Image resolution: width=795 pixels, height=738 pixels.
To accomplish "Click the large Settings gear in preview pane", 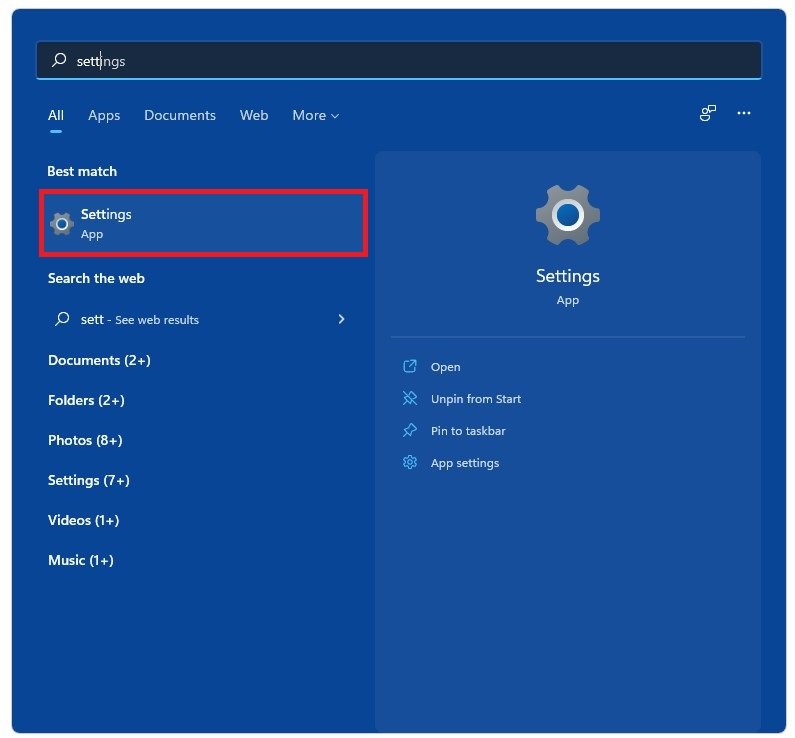I will 567,215.
